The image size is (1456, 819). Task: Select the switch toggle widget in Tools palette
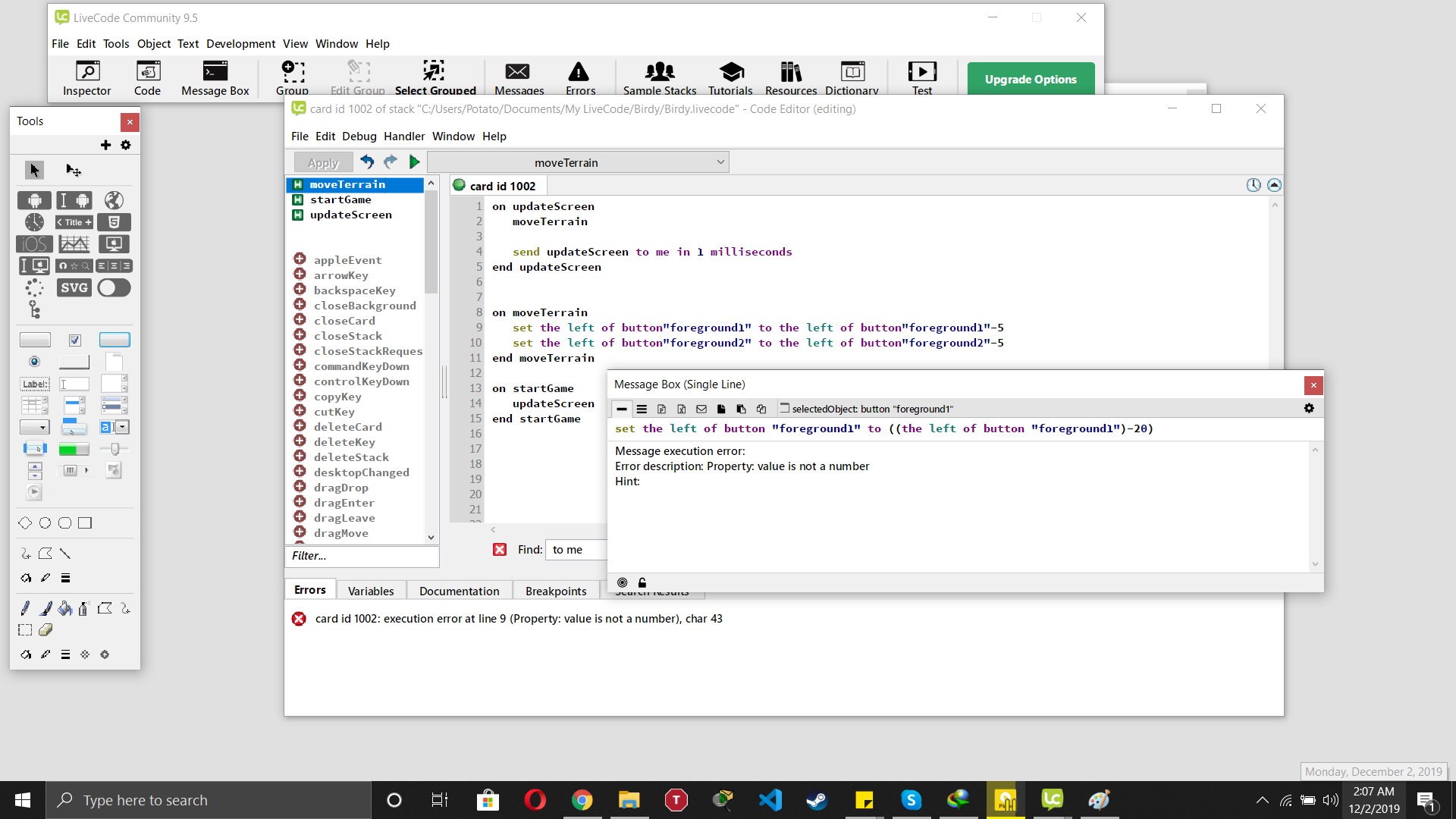pos(114,287)
